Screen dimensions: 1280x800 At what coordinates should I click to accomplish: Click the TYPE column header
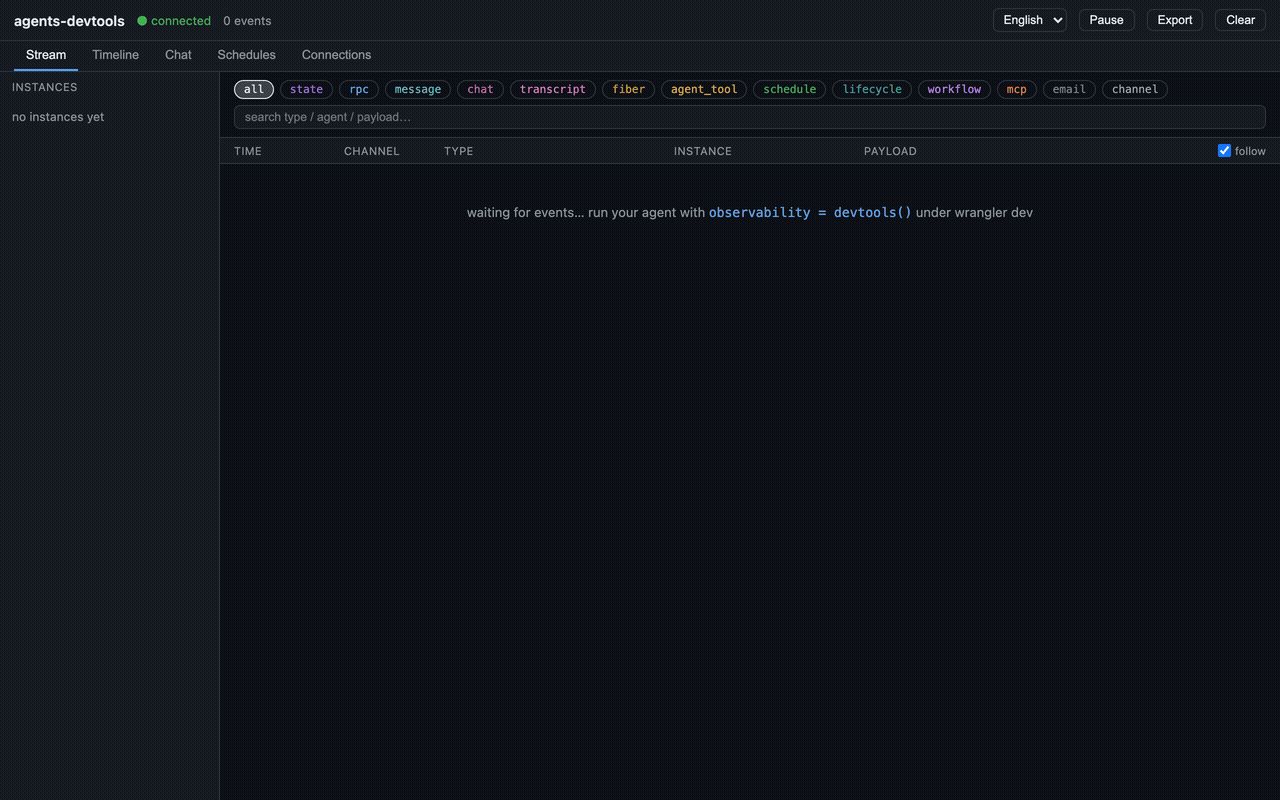click(x=459, y=151)
